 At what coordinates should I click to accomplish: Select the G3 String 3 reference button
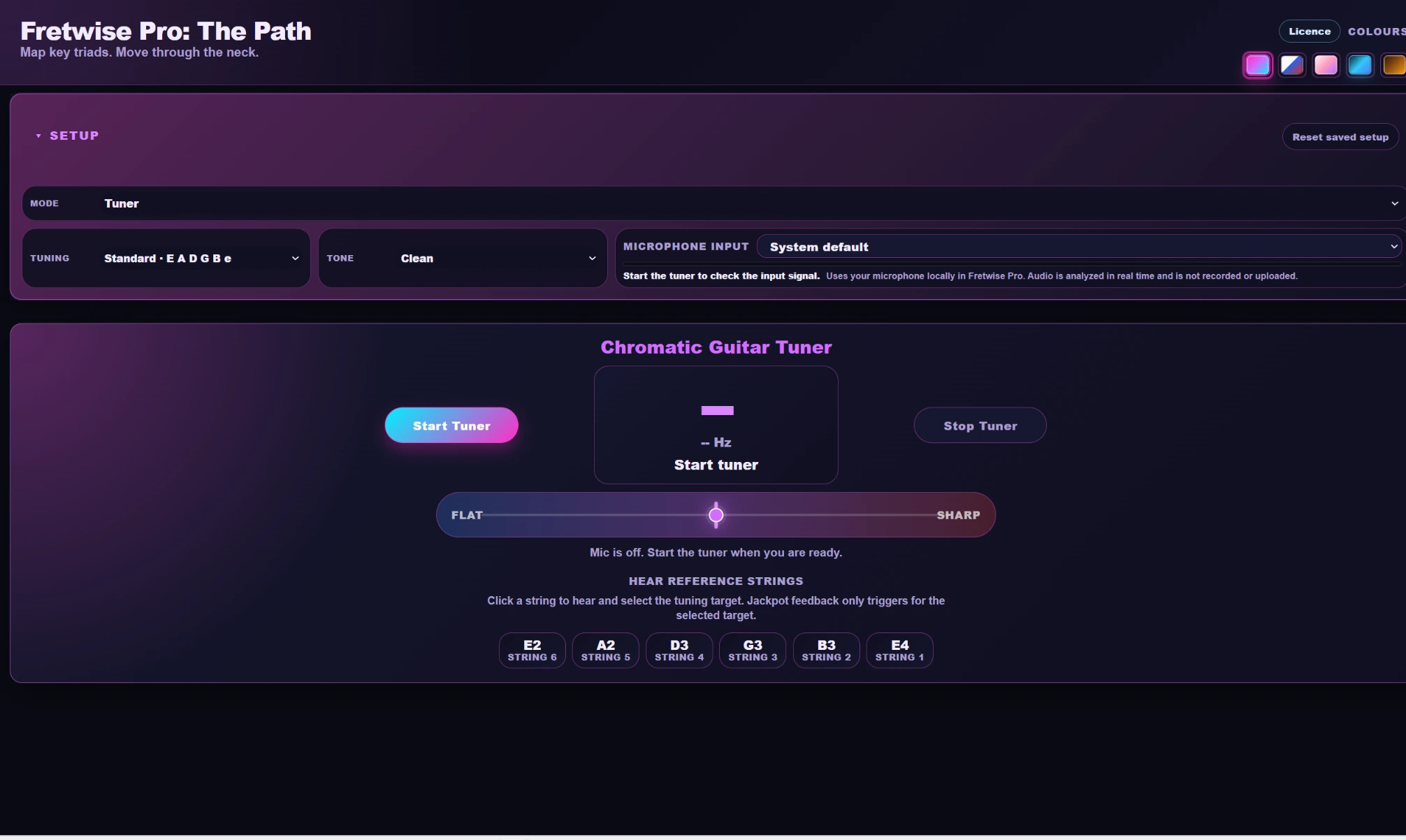tap(753, 651)
